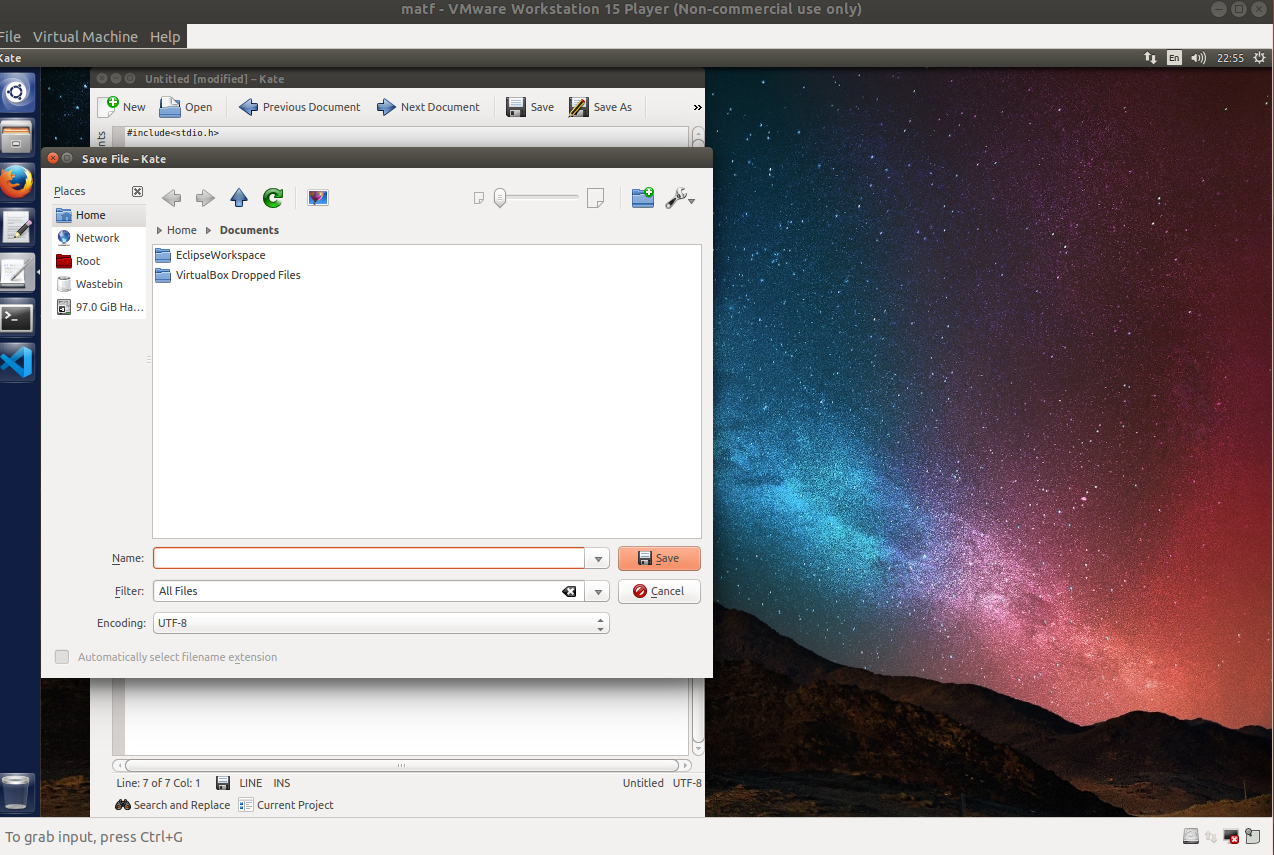
Task: Clear the All Files filter text
Action: (x=569, y=592)
